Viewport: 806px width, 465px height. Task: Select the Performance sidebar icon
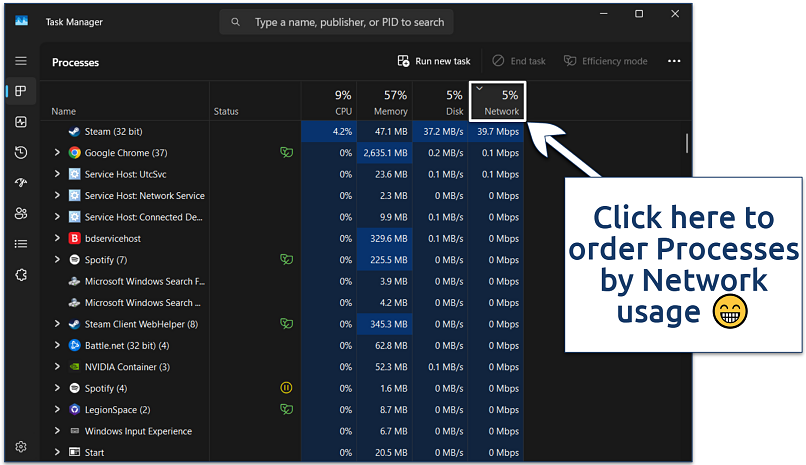[x=21, y=122]
